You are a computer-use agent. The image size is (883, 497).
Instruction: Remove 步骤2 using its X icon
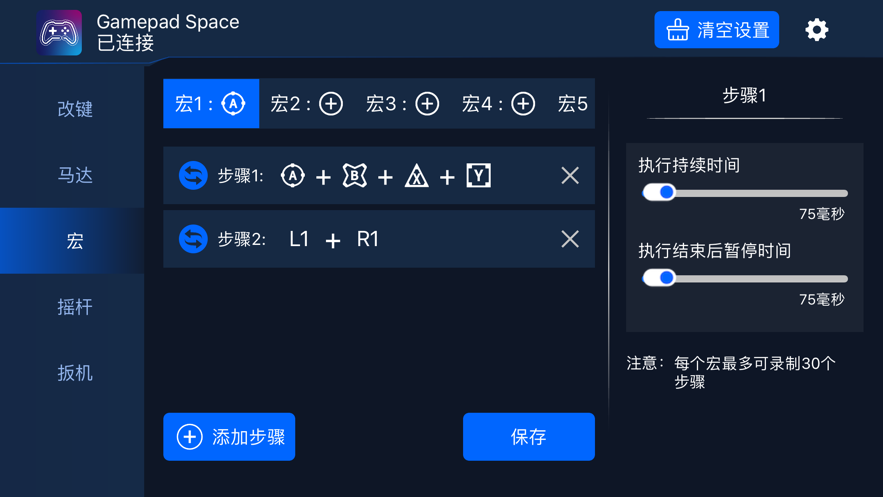tap(570, 239)
